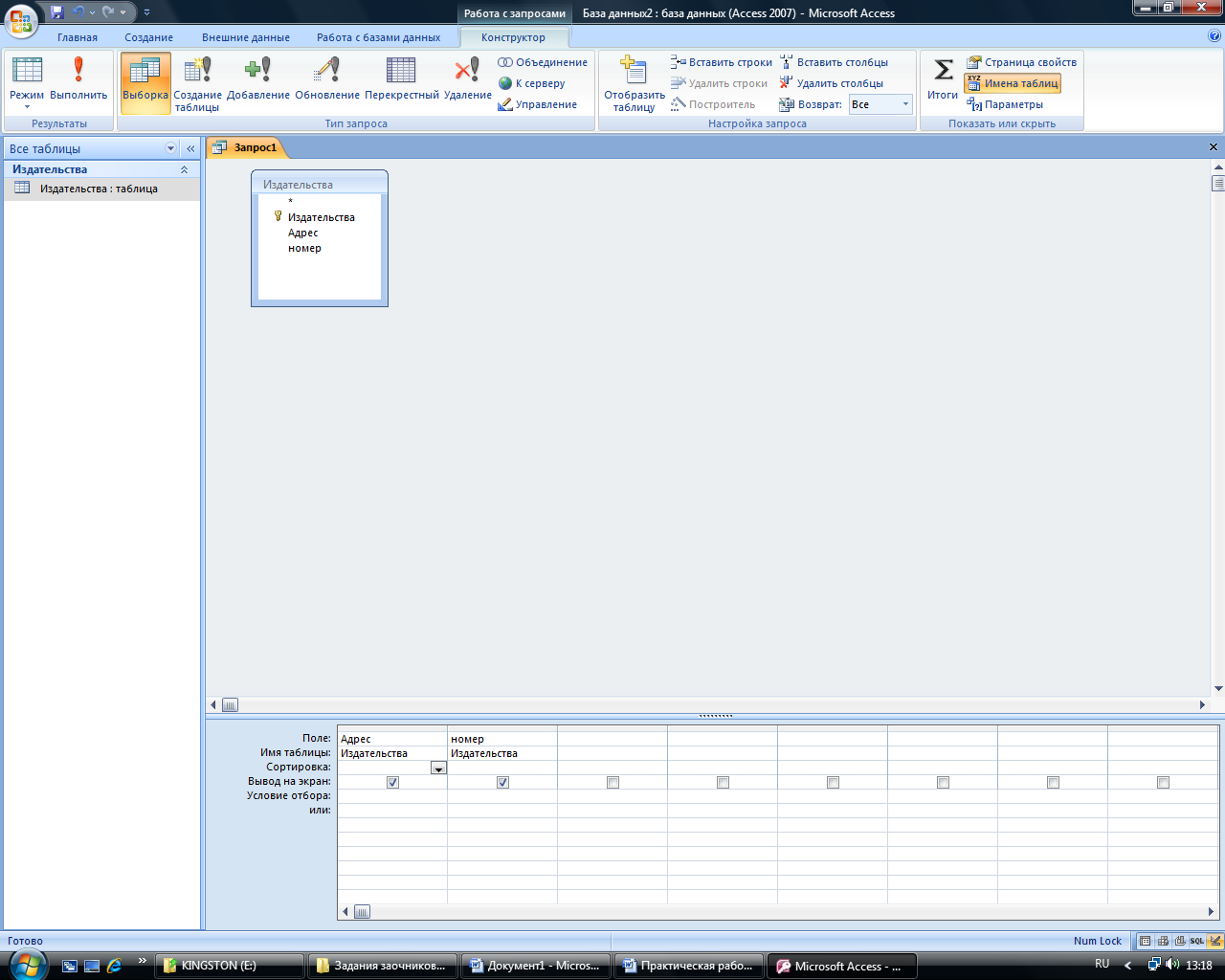Open Undo dropdown arrow in Quick Access

coord(92,12)
